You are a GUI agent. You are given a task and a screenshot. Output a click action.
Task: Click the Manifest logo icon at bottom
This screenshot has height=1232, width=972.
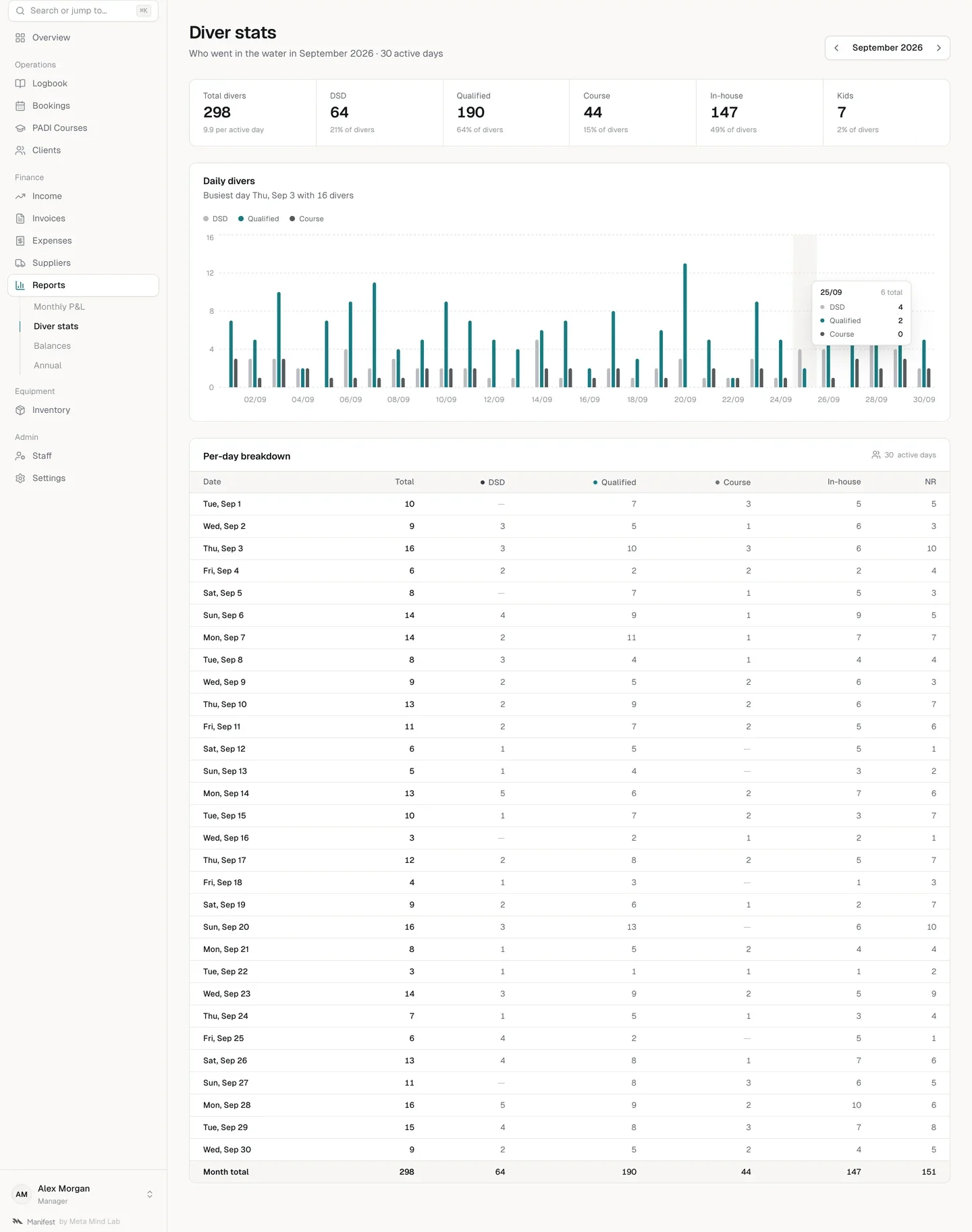(18, 1221)
